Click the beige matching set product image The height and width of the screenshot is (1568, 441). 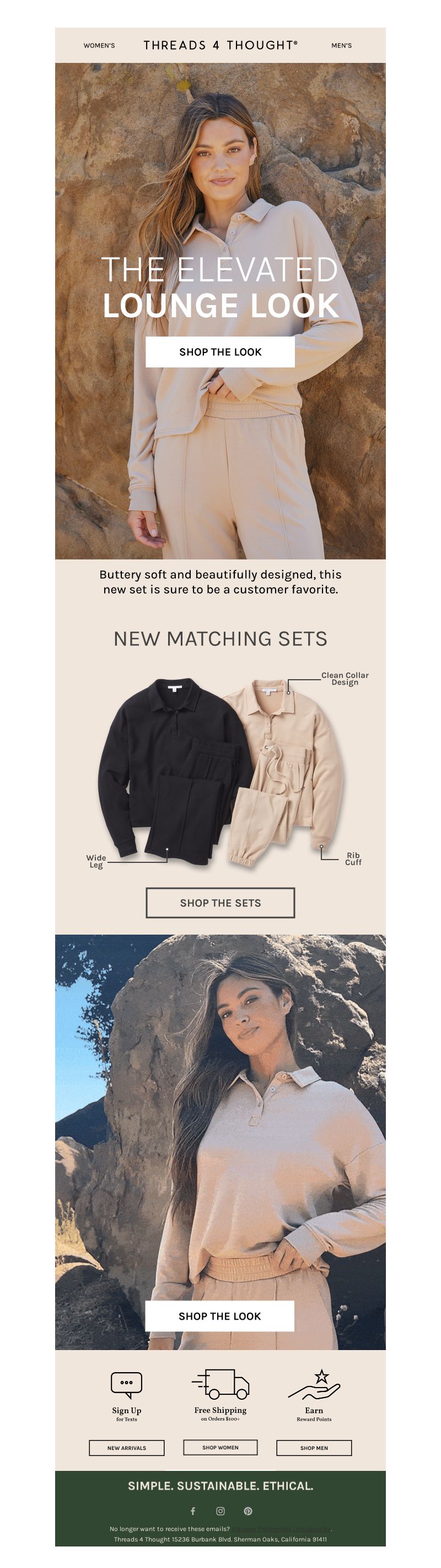(x=286, y=770)
